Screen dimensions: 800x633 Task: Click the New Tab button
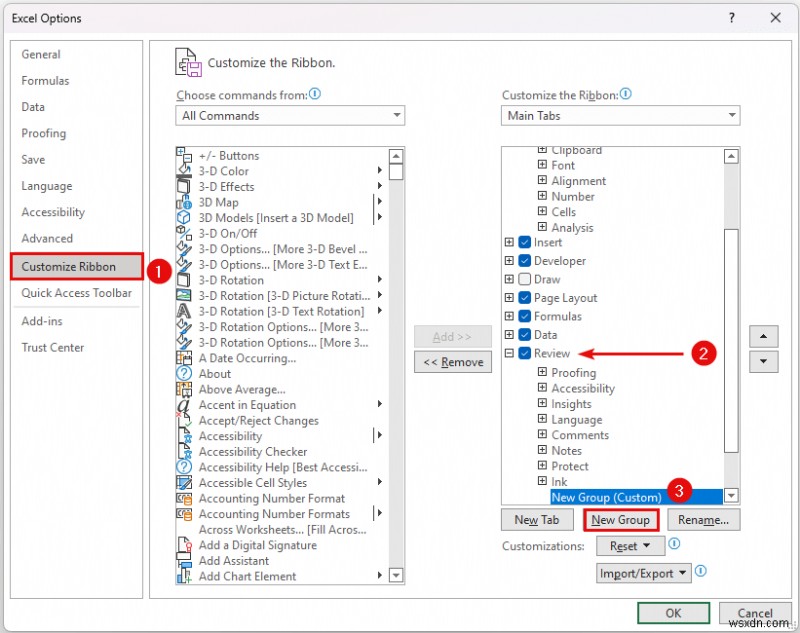[x=537, y=520]
